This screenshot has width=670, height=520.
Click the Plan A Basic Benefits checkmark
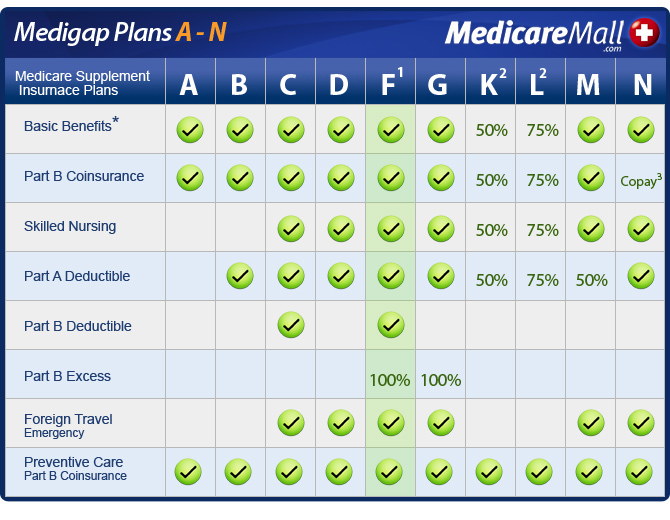pos(190,129)
